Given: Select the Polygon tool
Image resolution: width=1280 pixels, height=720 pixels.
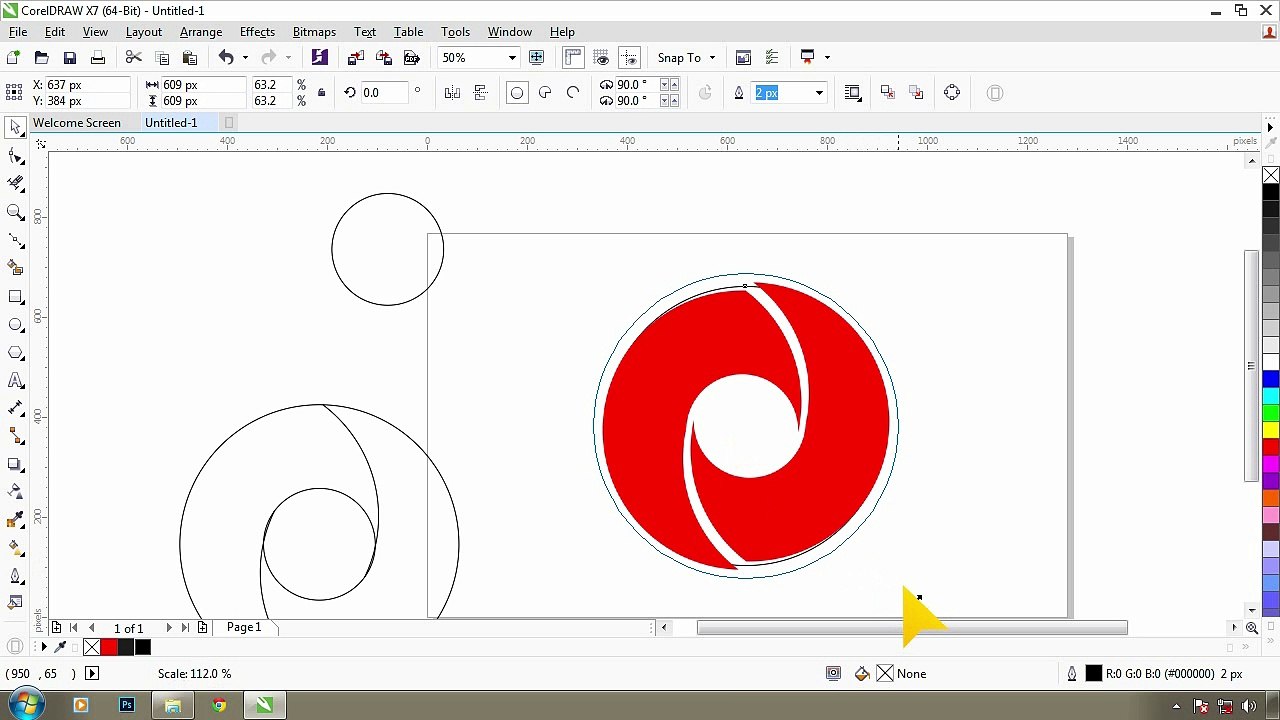Looking at the screenshot, I should [x=16, y=353].
